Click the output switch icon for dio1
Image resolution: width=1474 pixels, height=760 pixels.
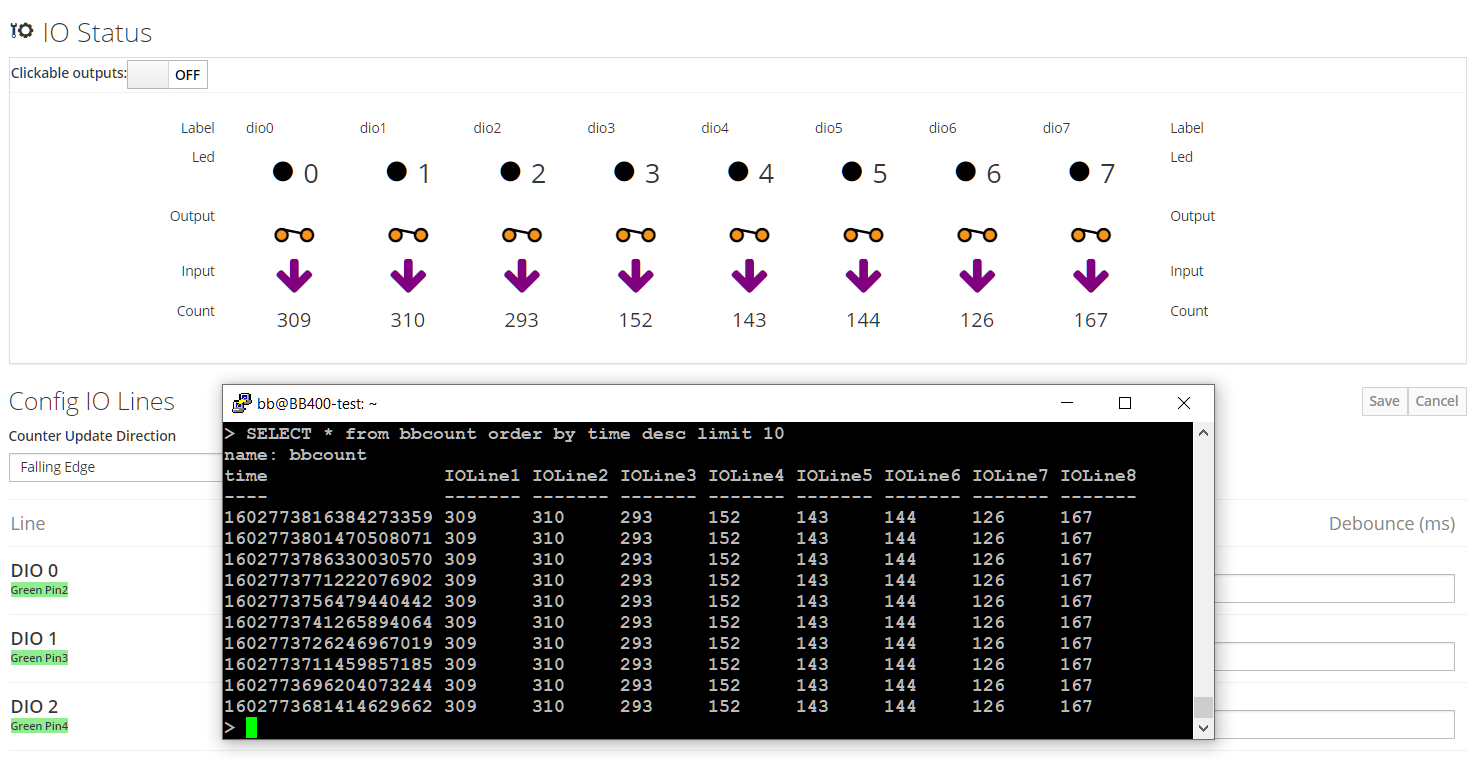click(x=408, y=235)
